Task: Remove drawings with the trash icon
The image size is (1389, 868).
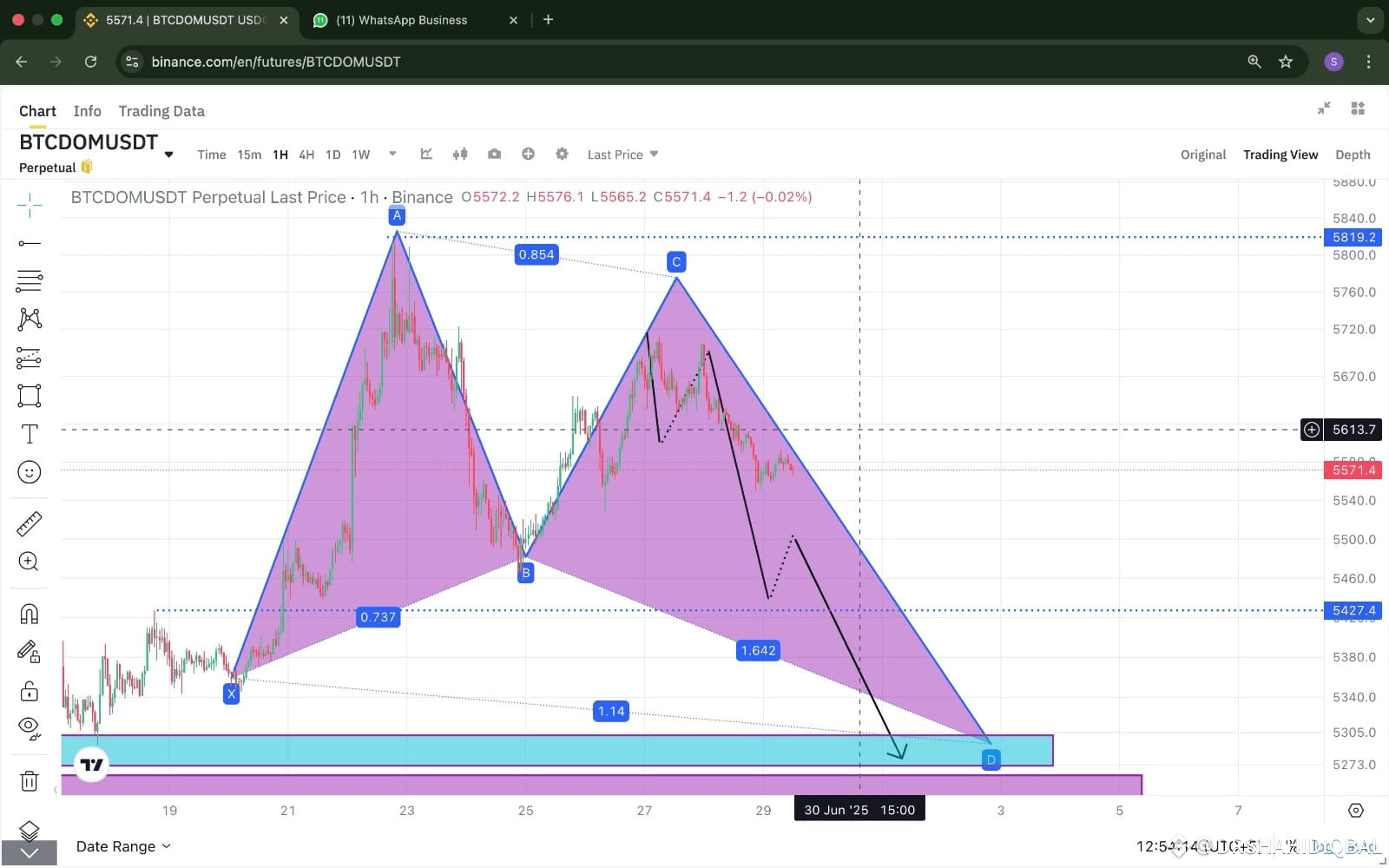Action: coord(29,781)
